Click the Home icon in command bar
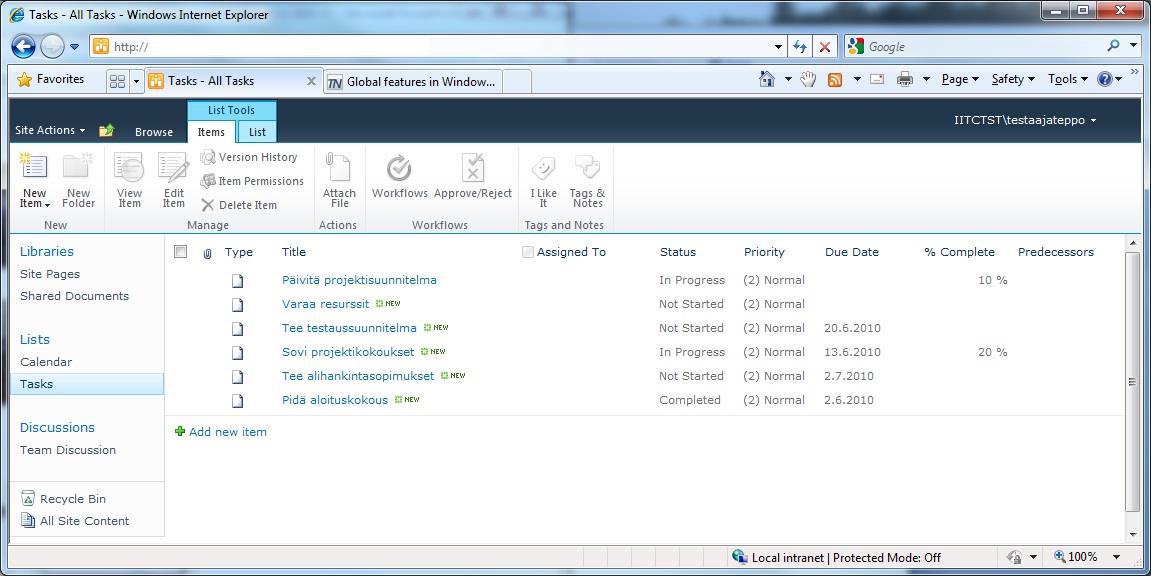The image size is (1151, 576). coord(766,79)
